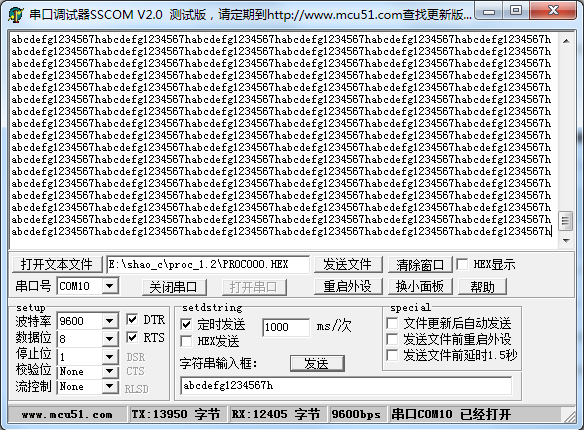Click the string input box abcdefg1234567h
Viewport: 584px width, 430px height.
346,386
